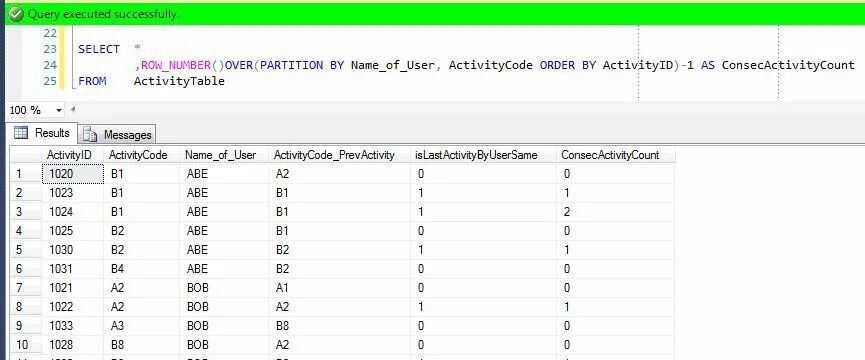
Task: Click ActivityCode A3 in row 9
Action: 142,326
